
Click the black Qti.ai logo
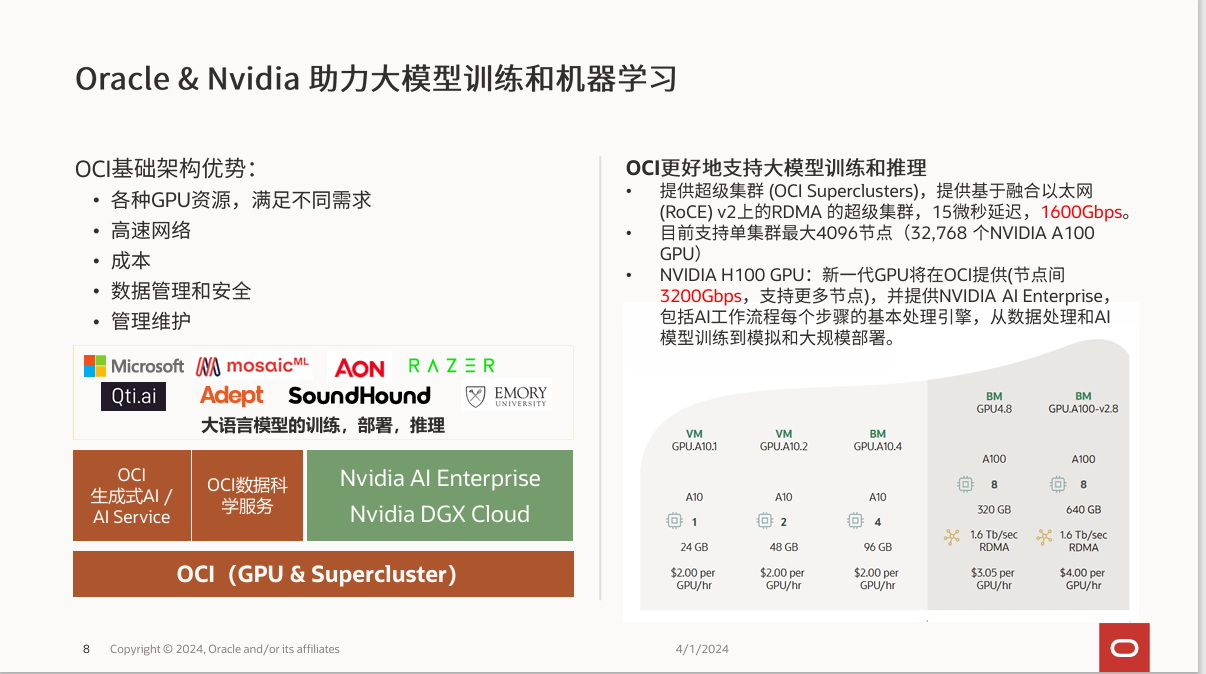[x=133, y=396]
